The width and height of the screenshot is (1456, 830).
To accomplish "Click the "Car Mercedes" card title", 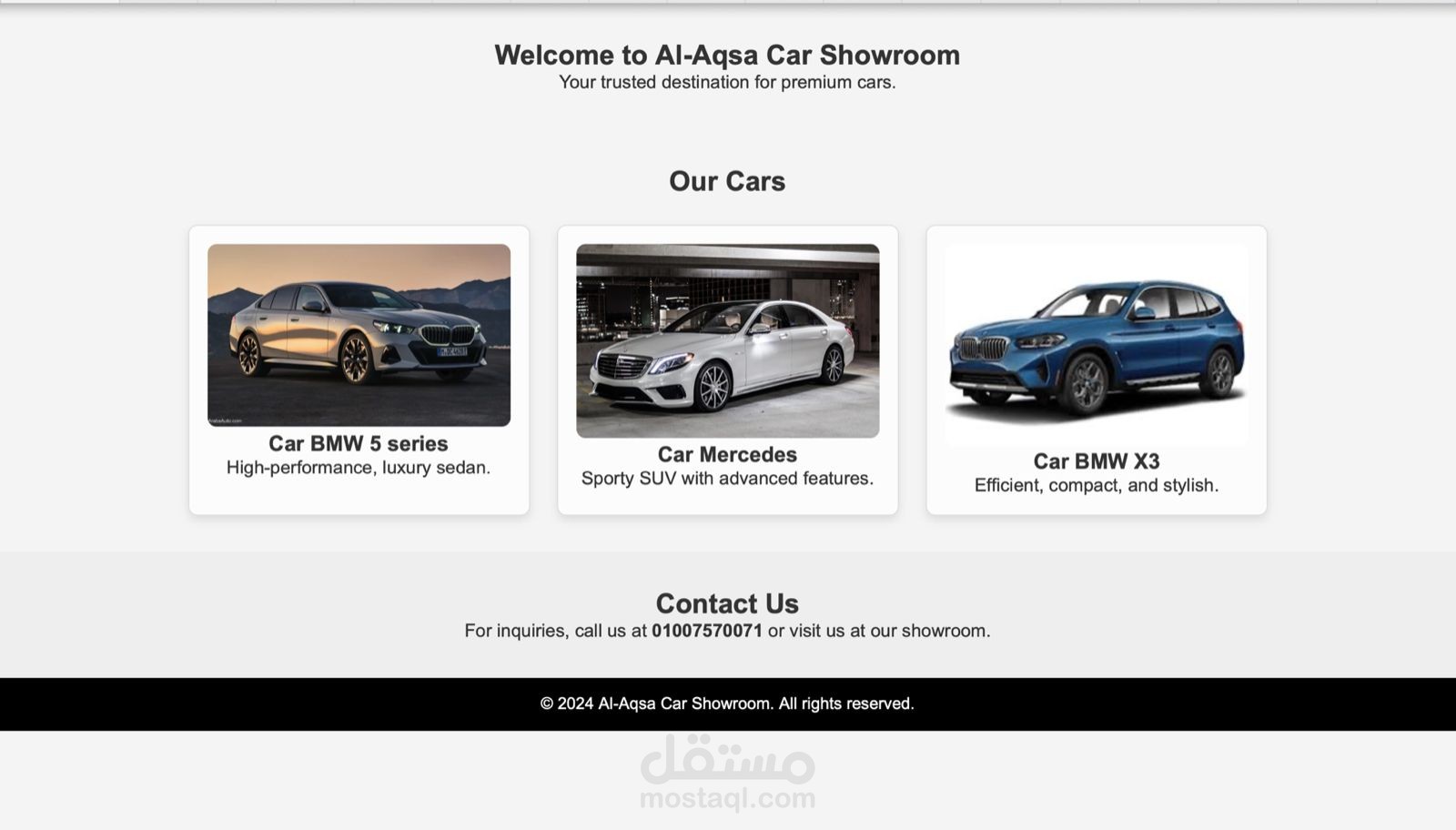I will pos(727,454).
